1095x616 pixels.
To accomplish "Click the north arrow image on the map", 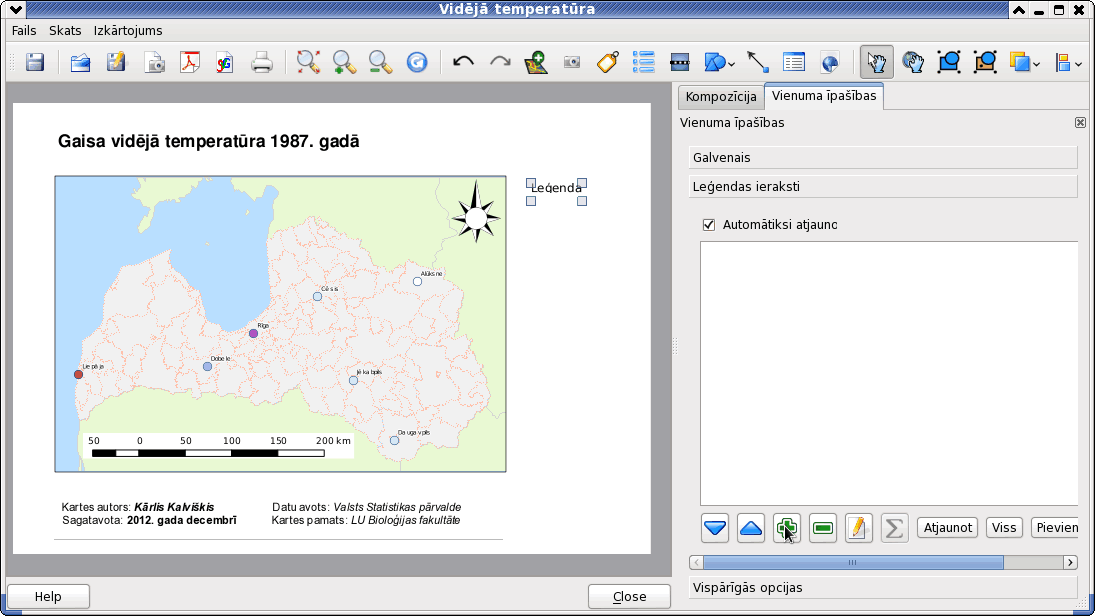I will click(476, 212).
